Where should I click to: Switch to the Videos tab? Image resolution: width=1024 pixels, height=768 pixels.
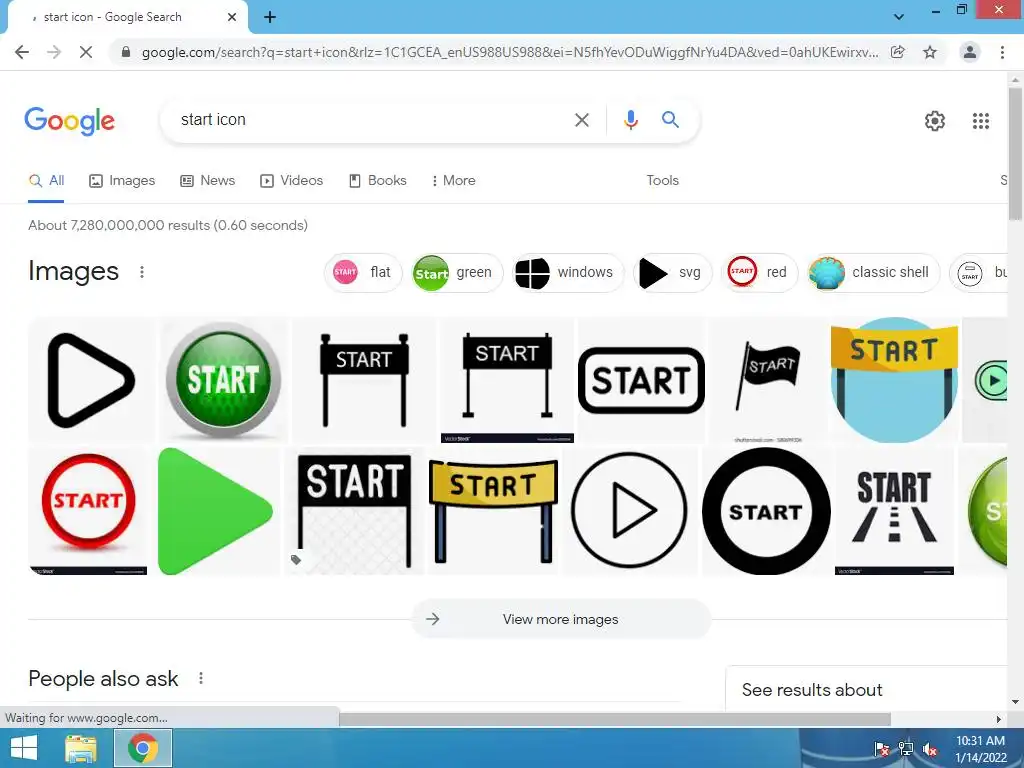click(291, 181)
